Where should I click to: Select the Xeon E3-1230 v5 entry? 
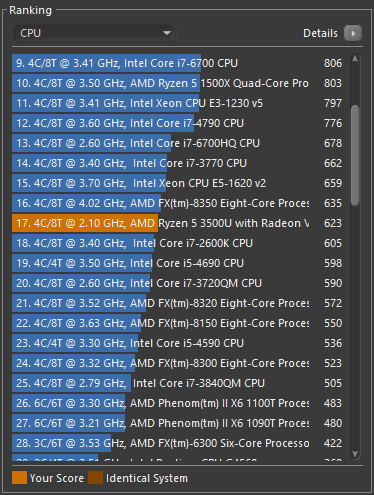[x=178, y=103]
